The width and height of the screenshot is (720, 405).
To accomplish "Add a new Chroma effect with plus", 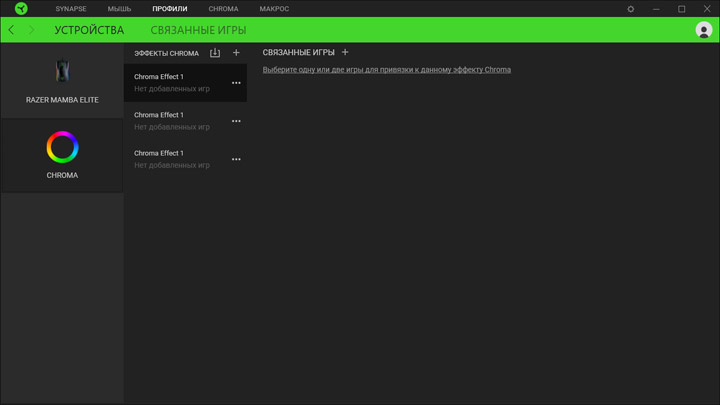I will pos(236,53).
